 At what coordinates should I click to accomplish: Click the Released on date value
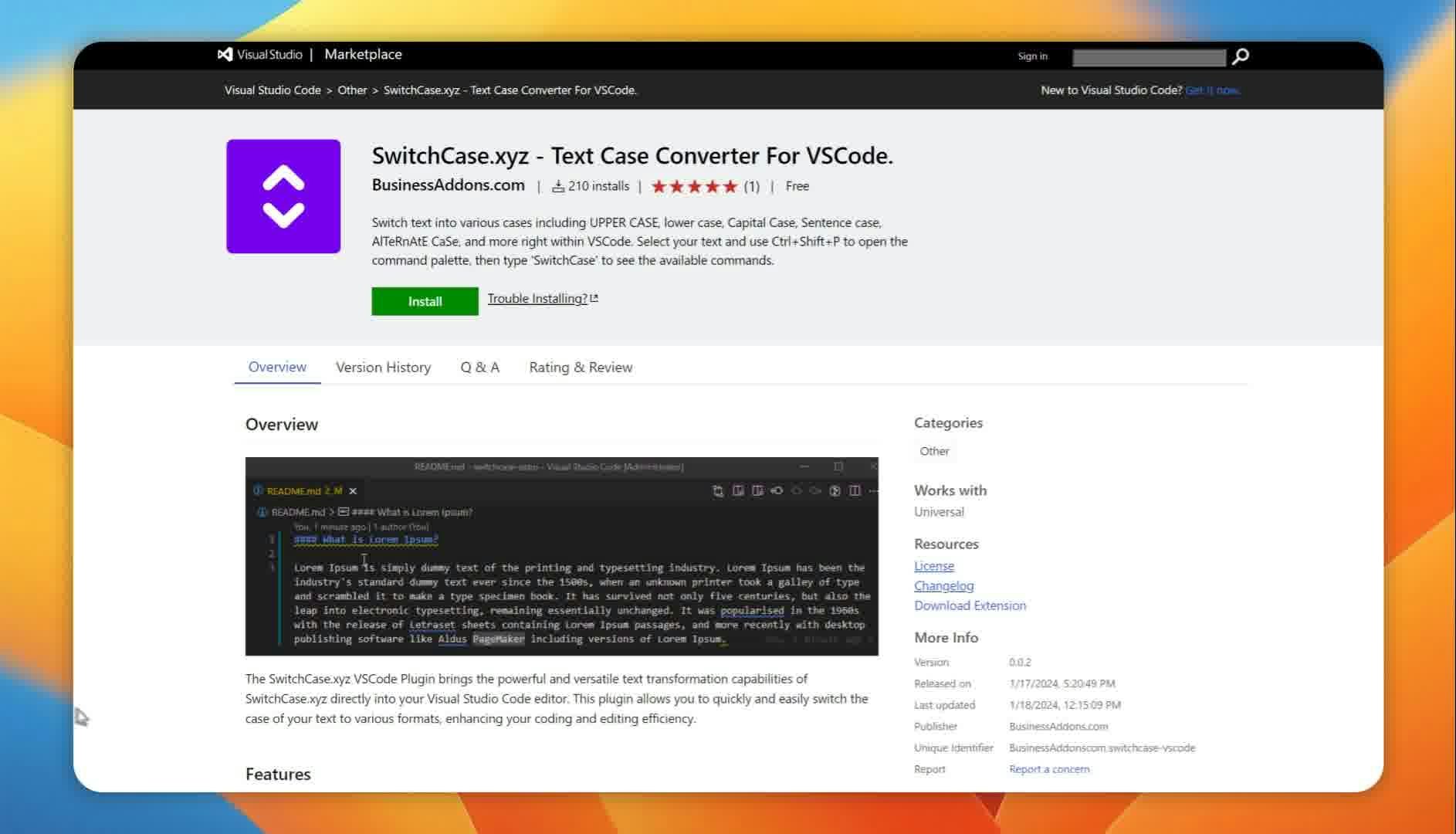(1062, 683)
